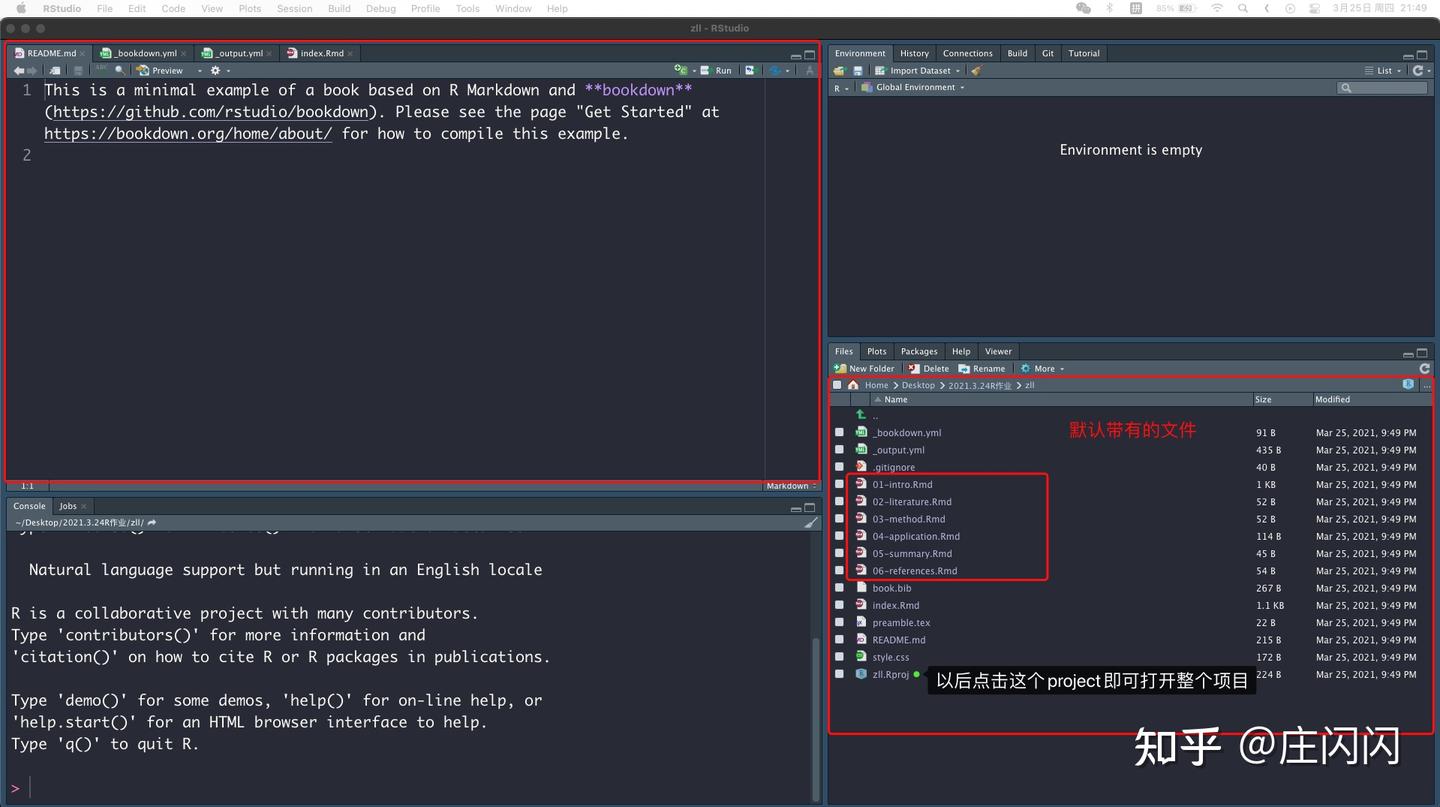Click the Run button in the editor
The image size is (1440, 807).
click(x=717, y=70)
